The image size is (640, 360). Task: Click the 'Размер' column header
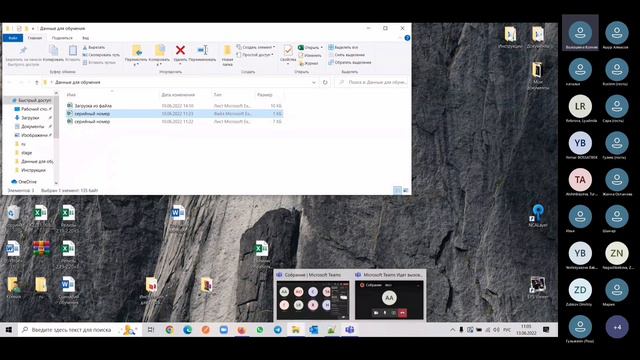coord(265,95)
